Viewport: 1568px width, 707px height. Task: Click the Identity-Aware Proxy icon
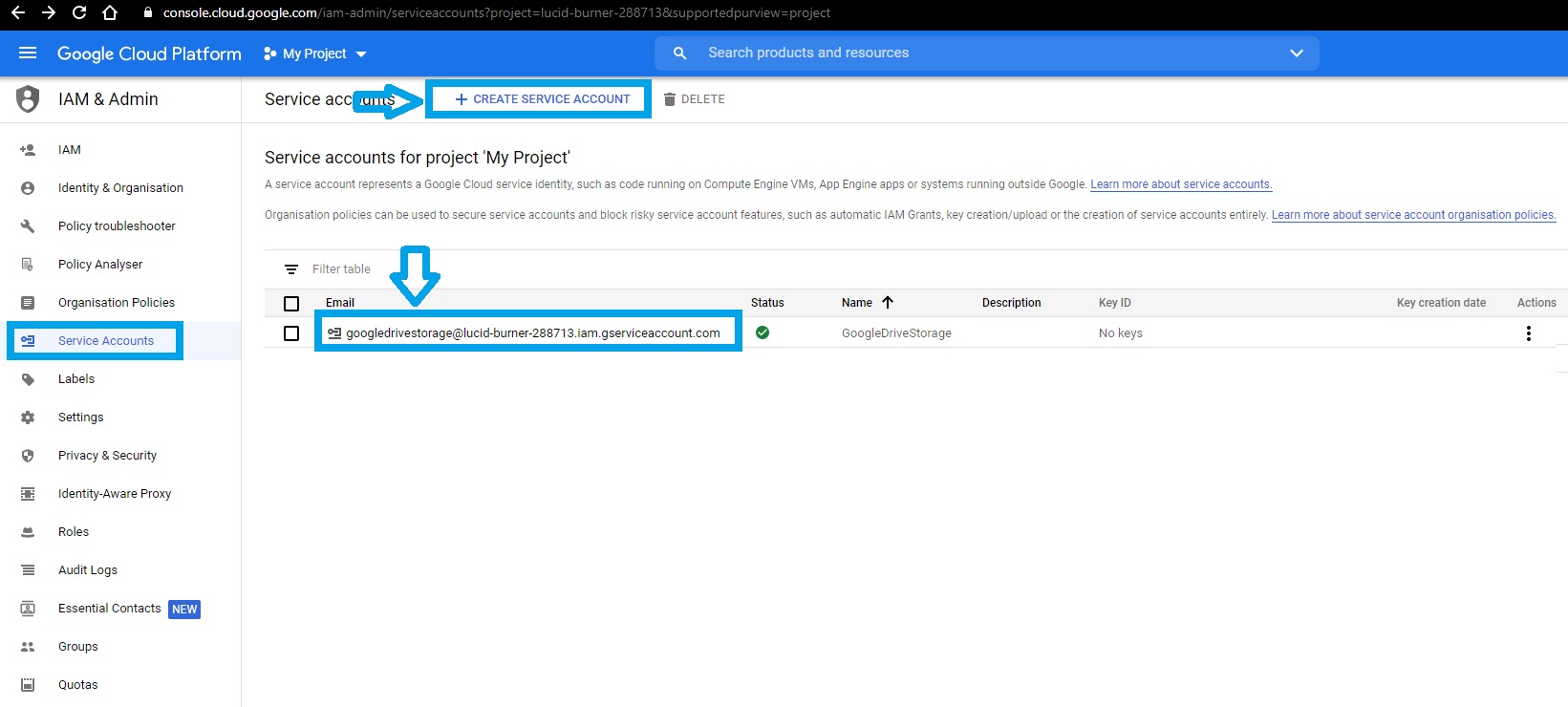(28, 494)
